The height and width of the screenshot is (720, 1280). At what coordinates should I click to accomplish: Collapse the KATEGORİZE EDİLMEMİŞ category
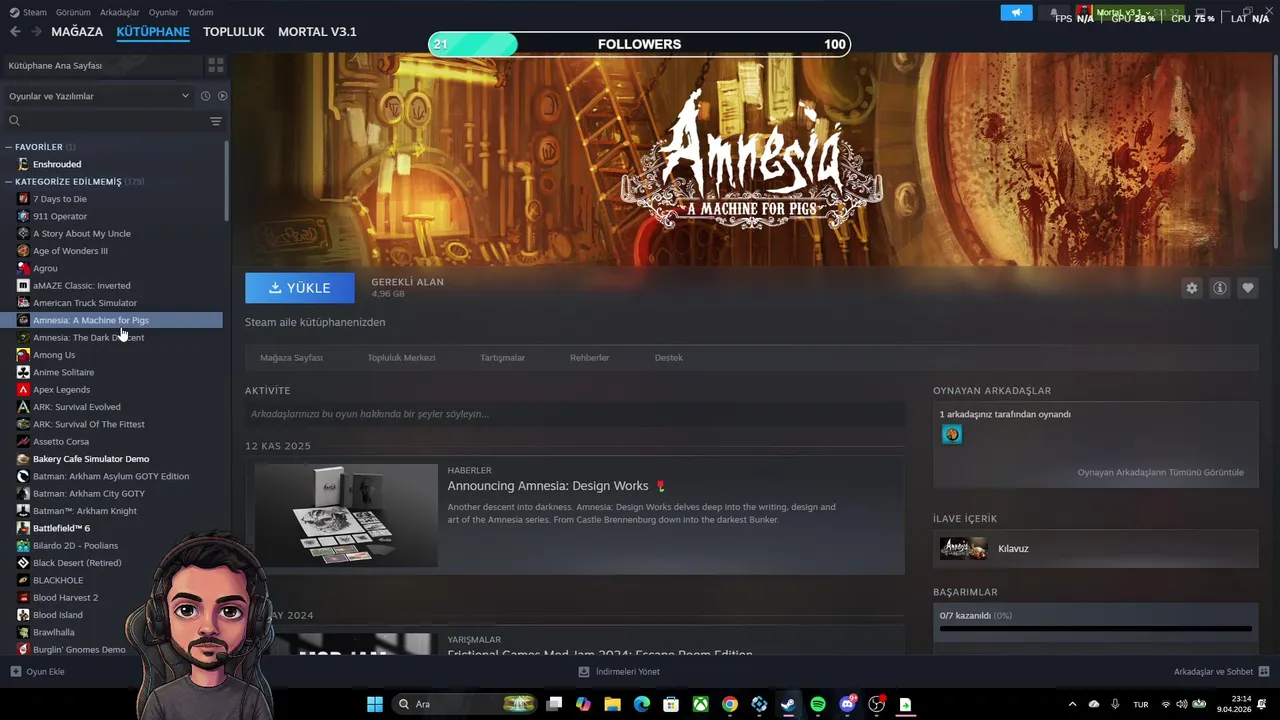pos(9,182)
